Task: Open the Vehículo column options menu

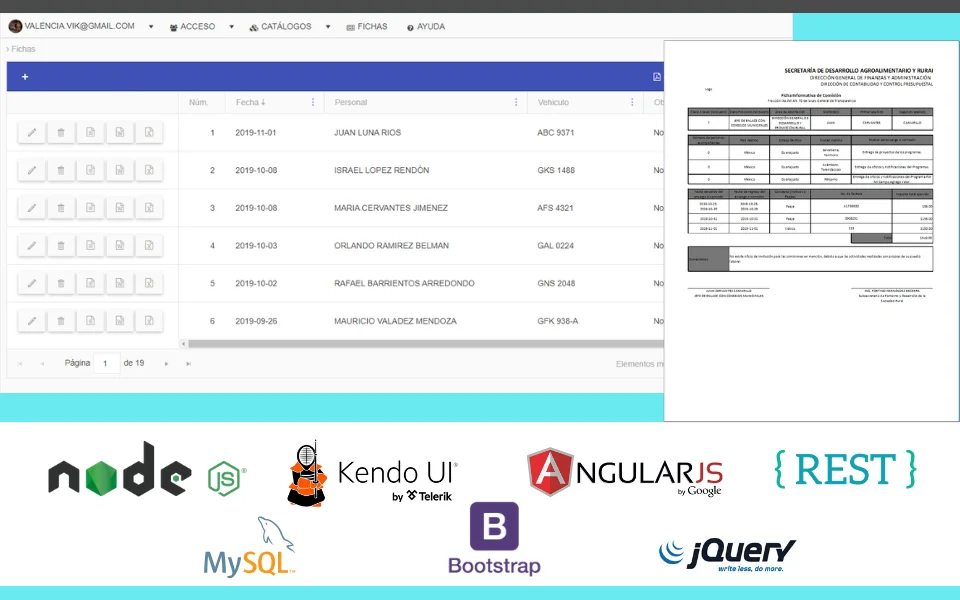Action: (x=632, y=102)
